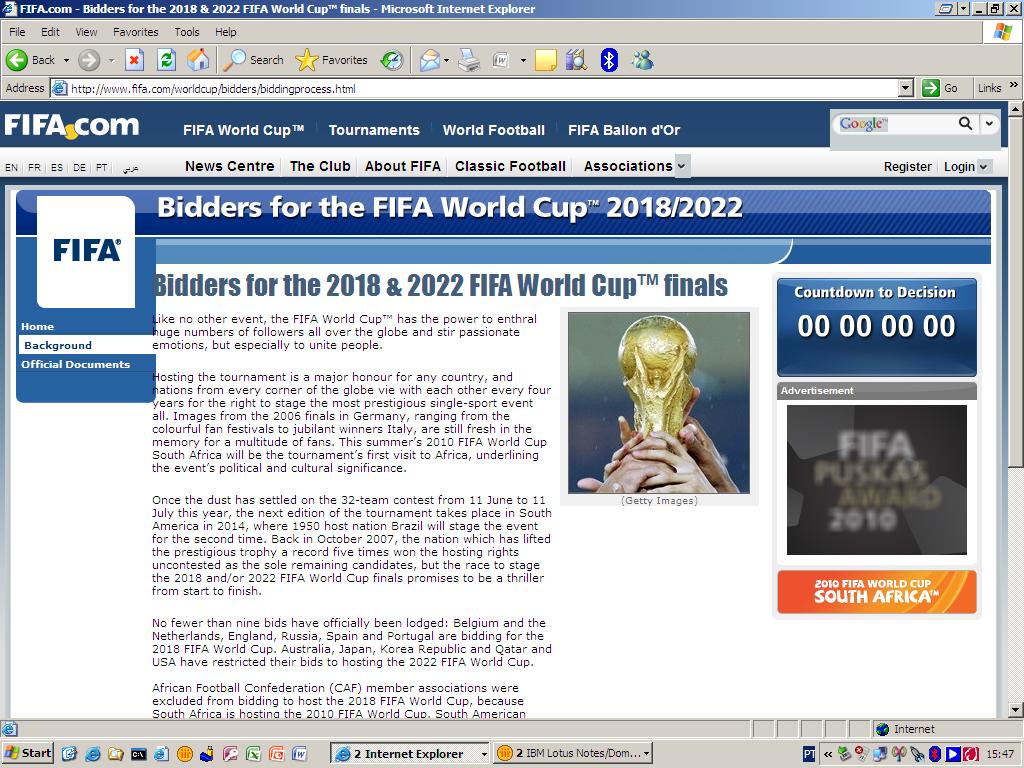Click the Bluetooth icon in system tray
Viewport: 1024px width, 768px height.
pos(935,754)
